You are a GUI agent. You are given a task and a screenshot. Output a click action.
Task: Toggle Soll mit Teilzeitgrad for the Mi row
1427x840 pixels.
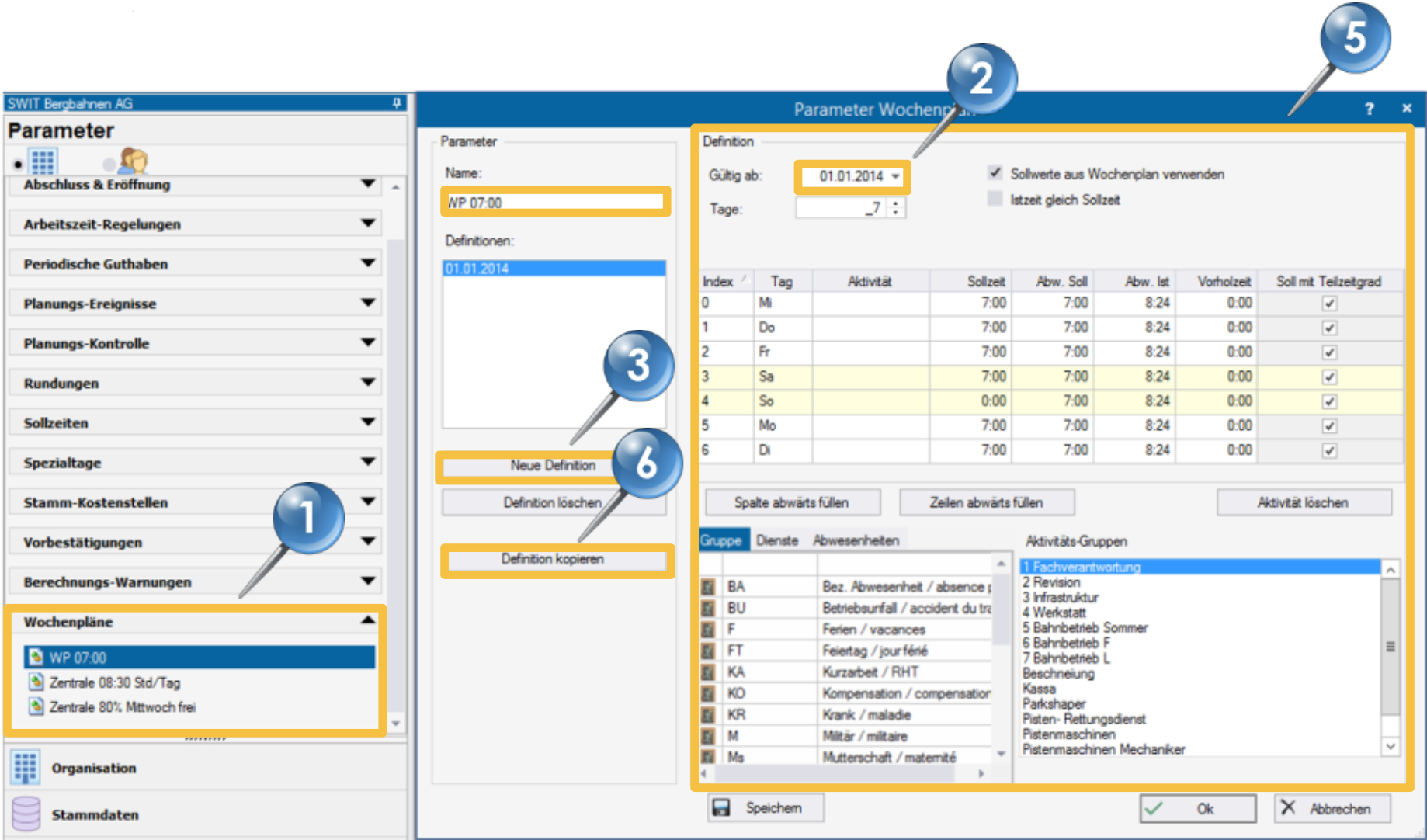pos(1329,304)
